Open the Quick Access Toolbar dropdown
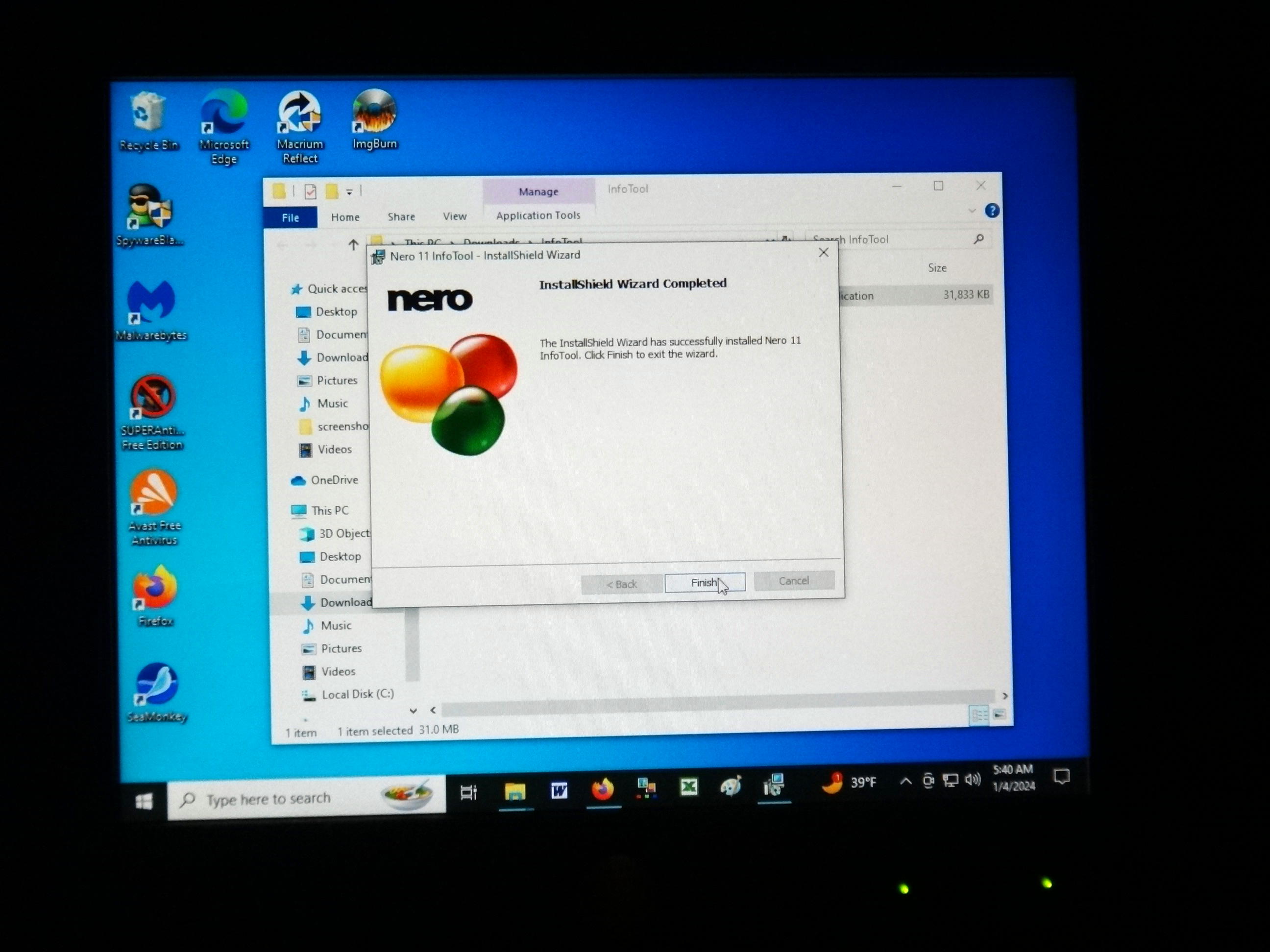This screenshot has height=952, width=1270. pos(349,192)
